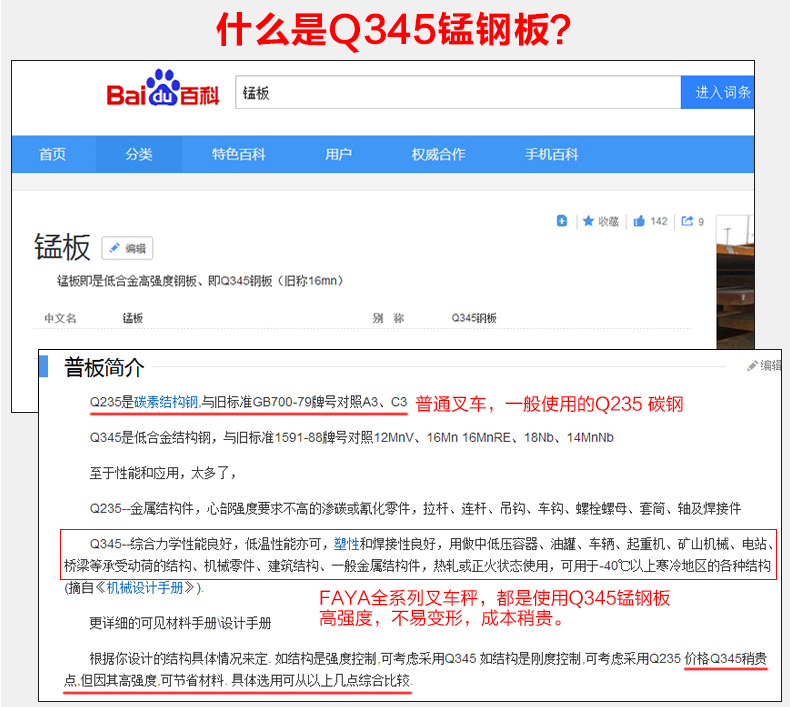Open the 分类 navigation tab
This screenshot has height=707, width=790.
click(x=139, y=154)
